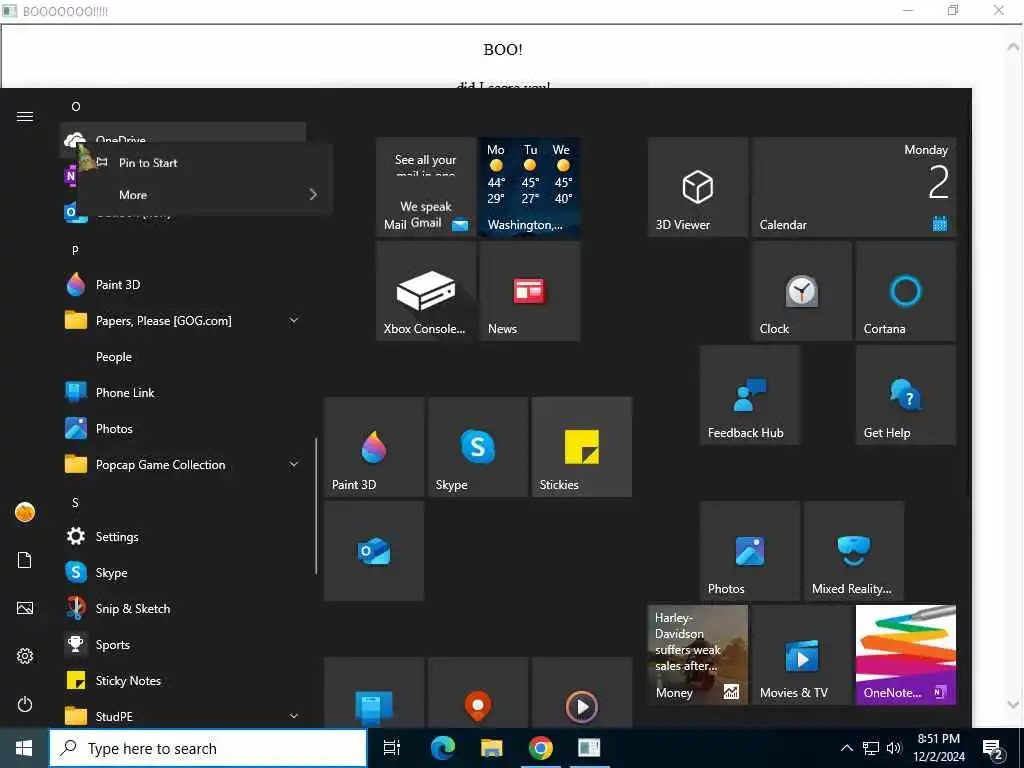Open the Maps pin tile
The width and height of the screenshot is (1024, 768).
click(x=477, y=692)
